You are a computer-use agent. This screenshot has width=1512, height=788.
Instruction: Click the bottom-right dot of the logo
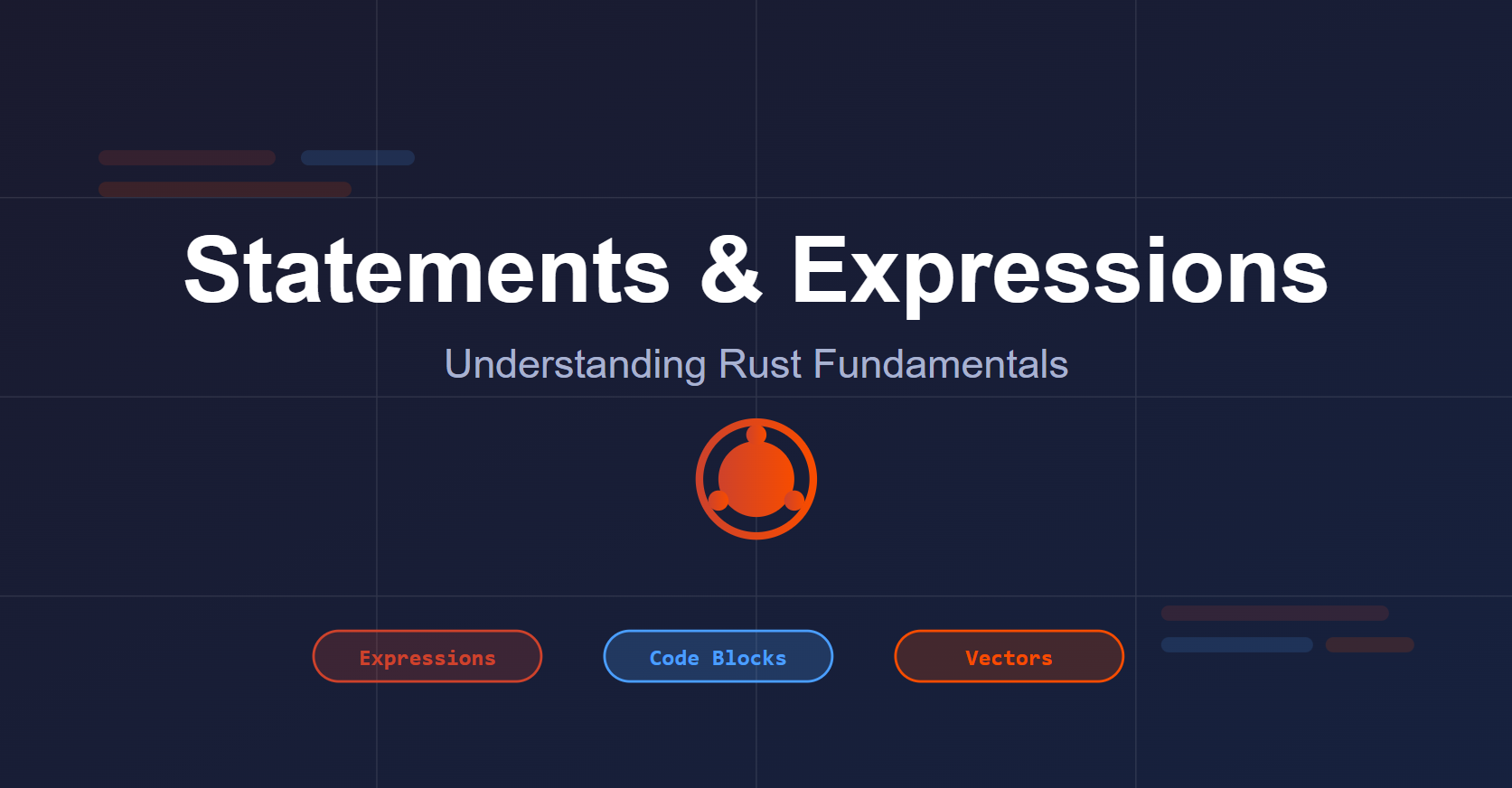[794, 501]
